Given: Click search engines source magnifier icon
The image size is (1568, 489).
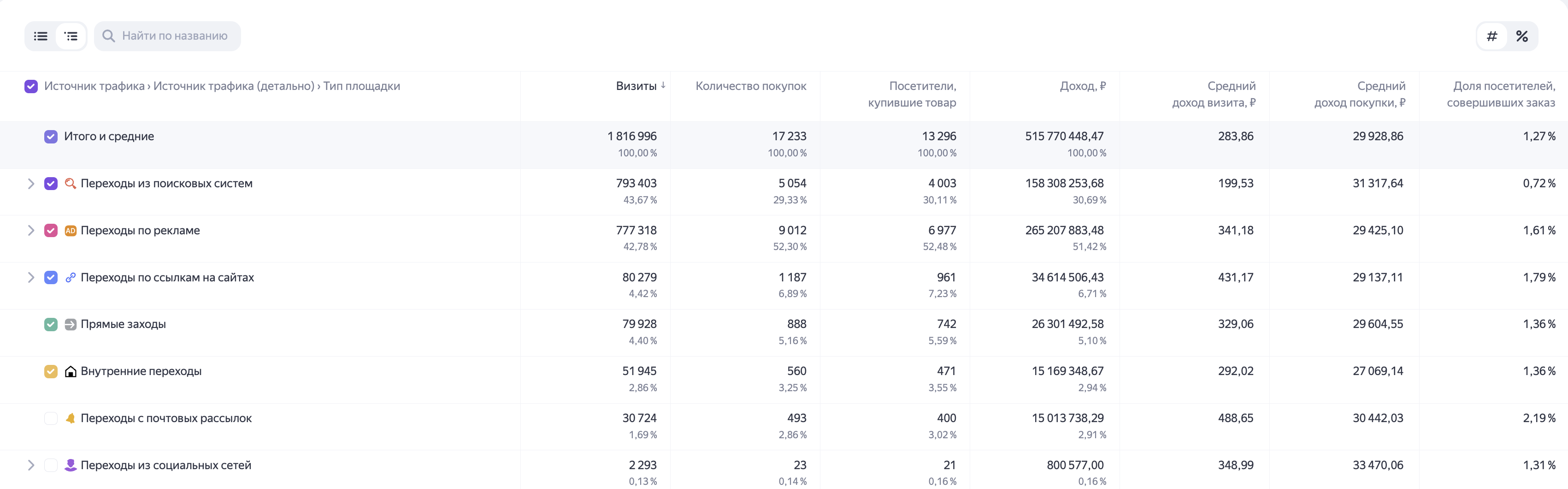Looking at the screenshot, I should pos(71,183).
